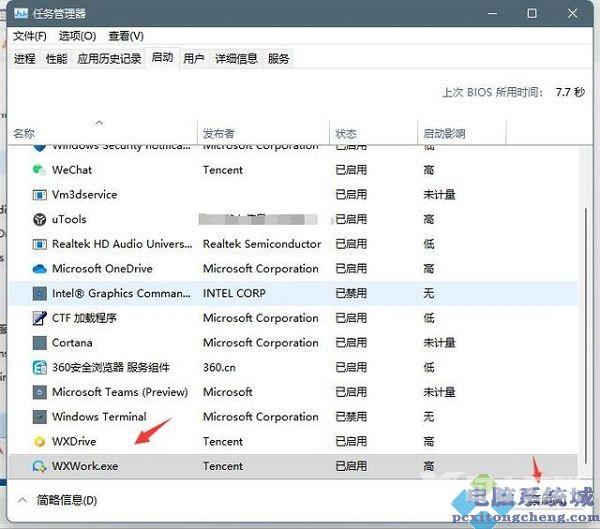Click the Windows Terminal icon
Screen dimensions: 600x529
click(39, 416)
